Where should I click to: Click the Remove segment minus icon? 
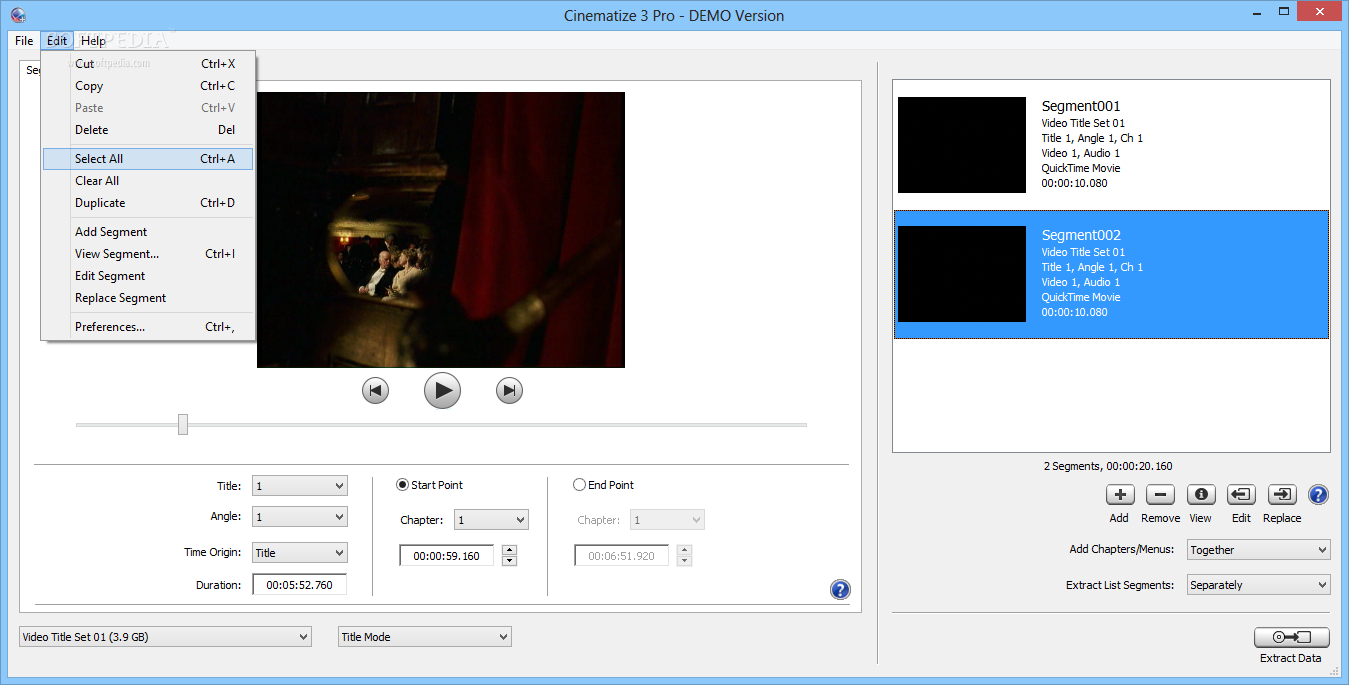tap(1160, 494)
